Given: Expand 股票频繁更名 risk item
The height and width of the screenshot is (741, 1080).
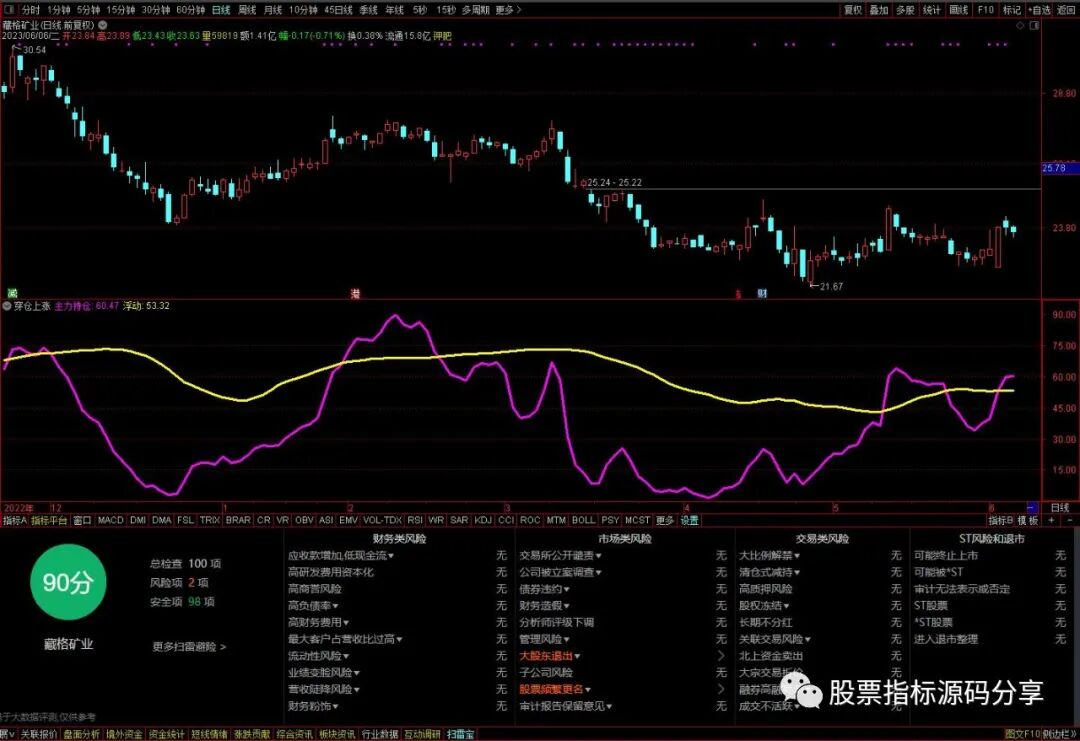Looking at the screenshot, I should (x=555, y=689).
